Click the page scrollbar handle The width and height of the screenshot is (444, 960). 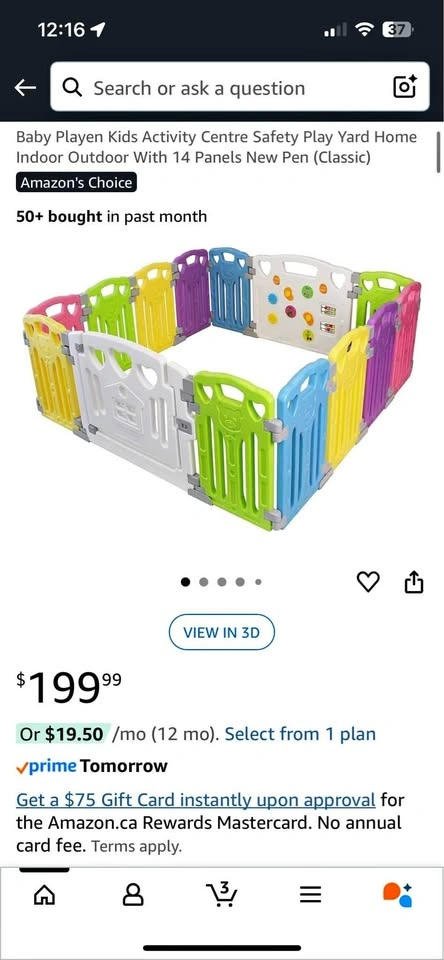tap(438, 152)
